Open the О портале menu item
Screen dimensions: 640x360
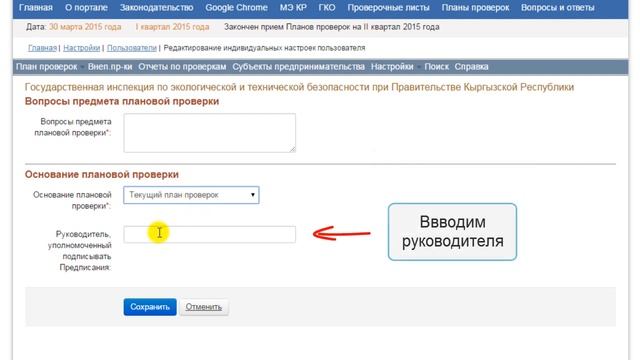click(x=86, y=8)
